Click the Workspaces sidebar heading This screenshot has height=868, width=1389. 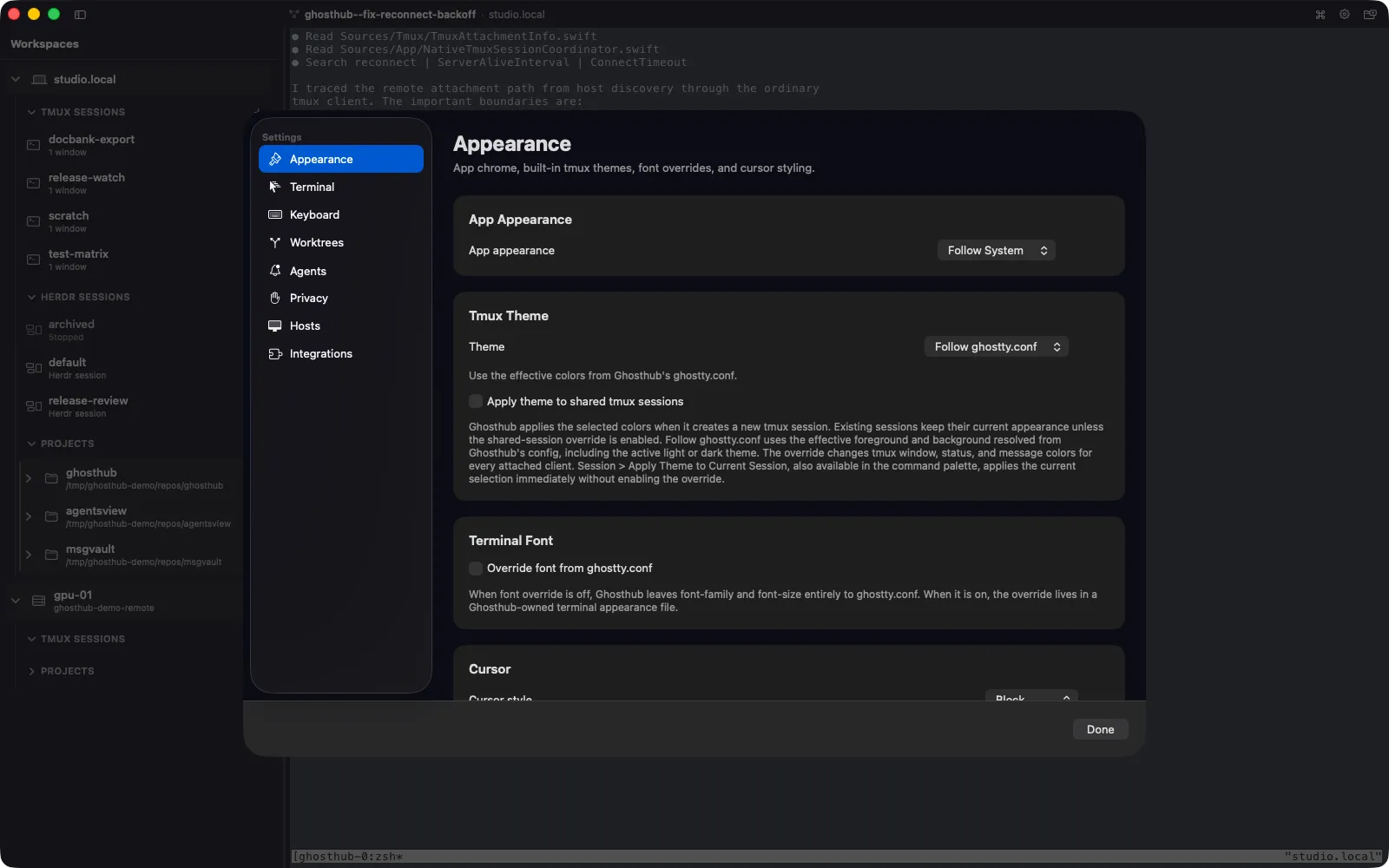(44, 43)
